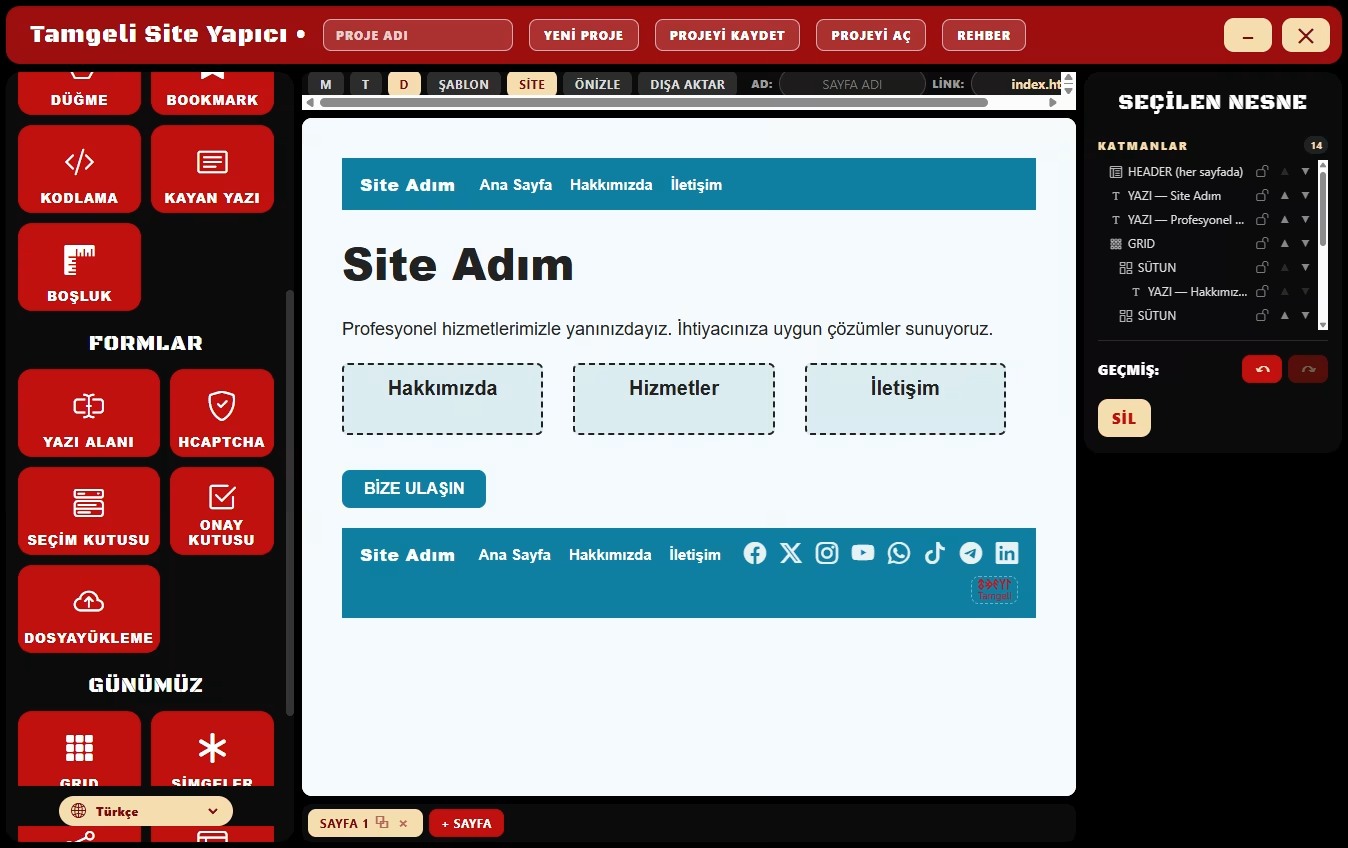Click the Telegram icon in the footer

click(971, 553)
